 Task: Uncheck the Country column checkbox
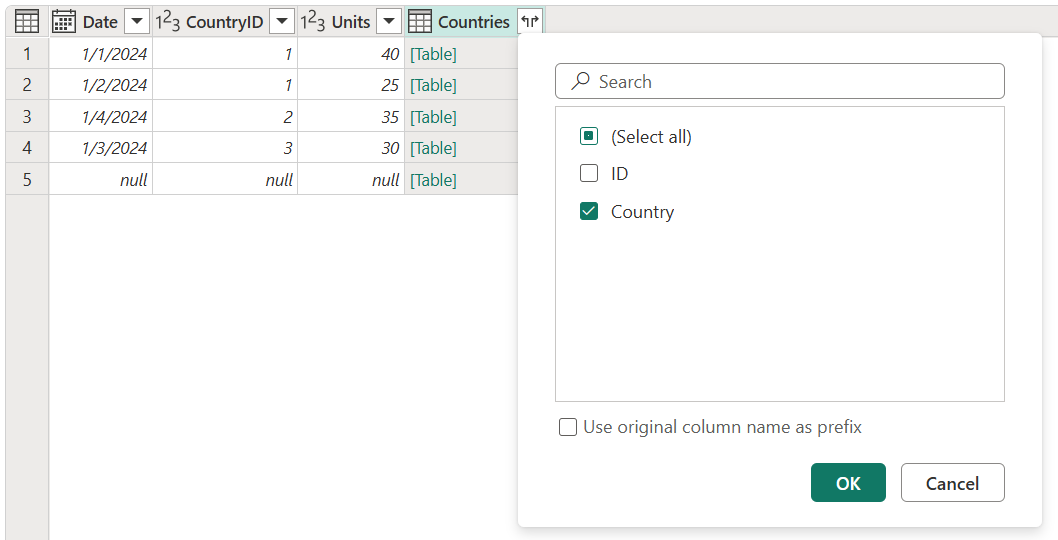click(x=589, y=211)
